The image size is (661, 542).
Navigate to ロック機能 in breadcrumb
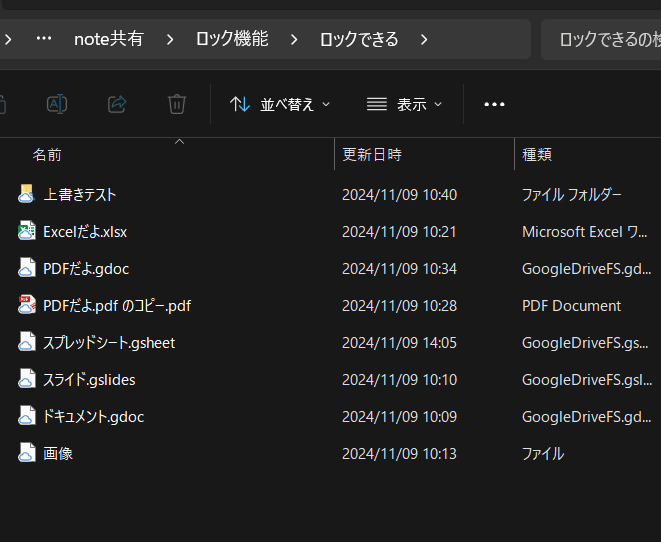coord(232,39)
